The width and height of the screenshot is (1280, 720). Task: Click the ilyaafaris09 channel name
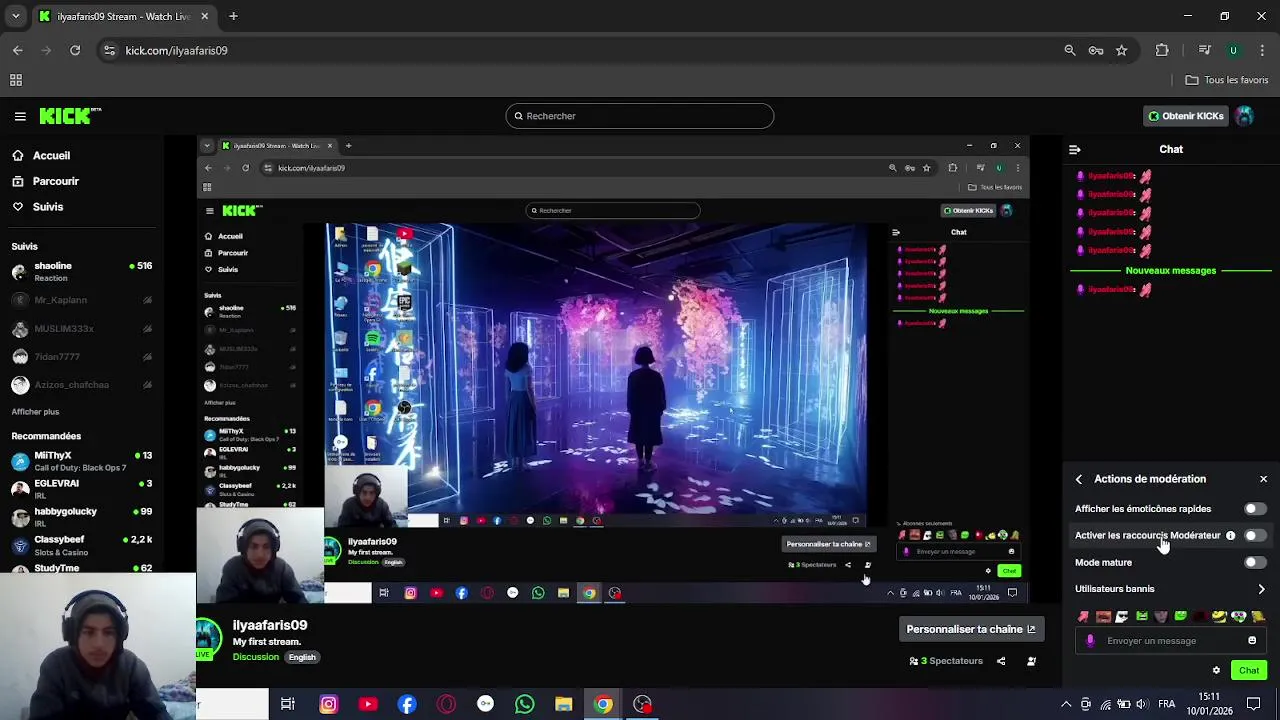270,625
